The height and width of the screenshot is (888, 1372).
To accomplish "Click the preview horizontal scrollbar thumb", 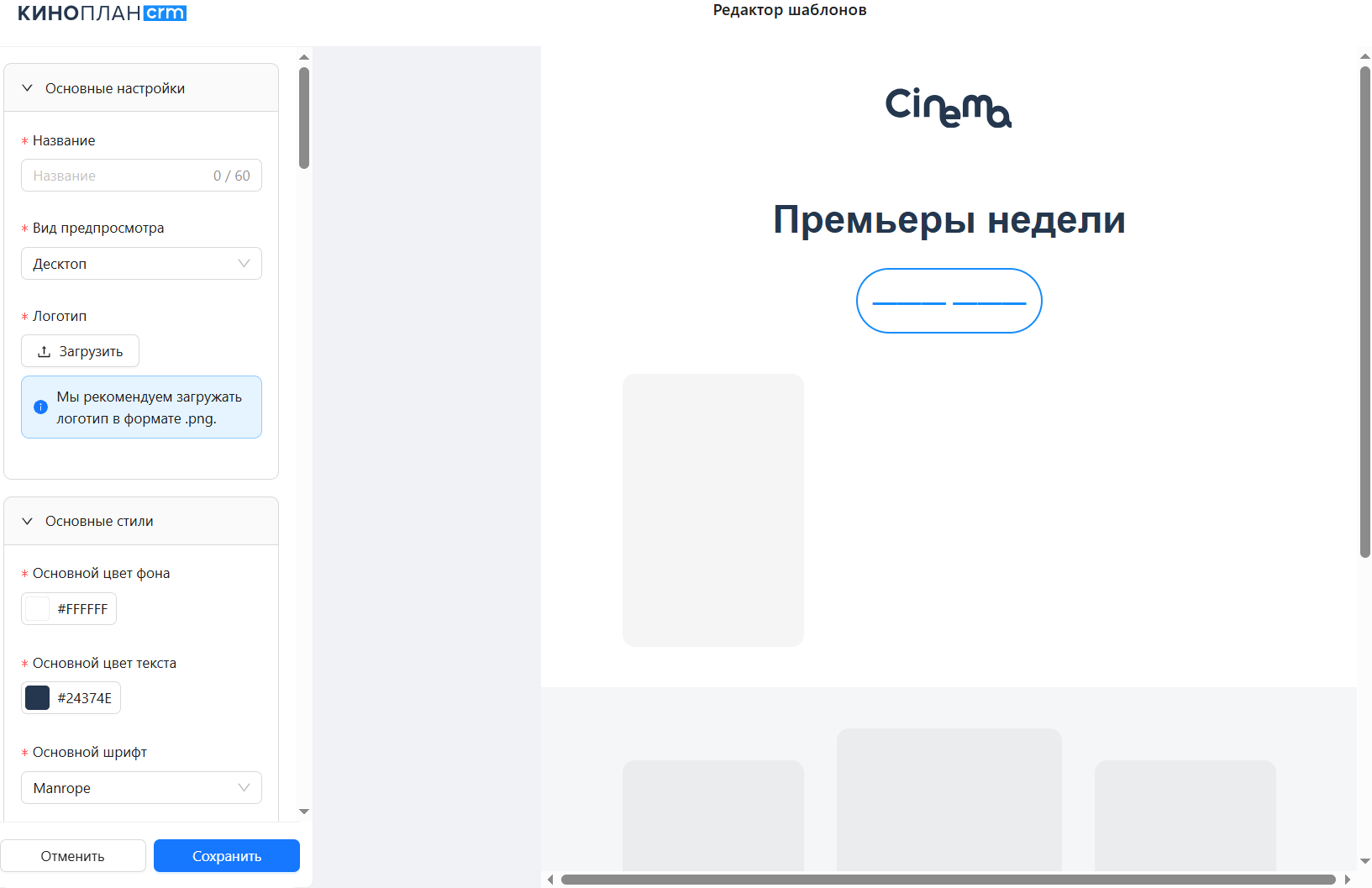I will [949, 880].
